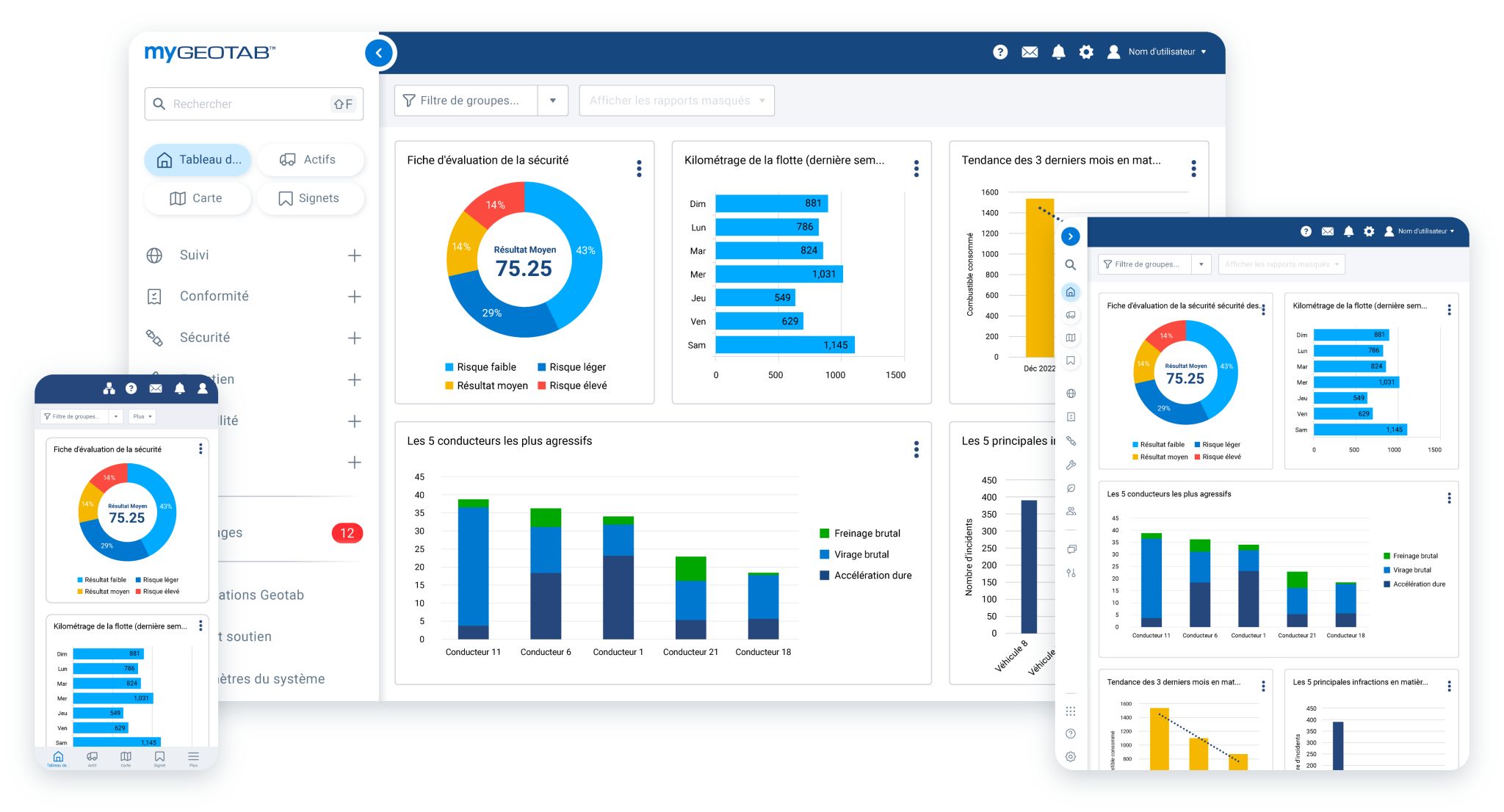This screenshot has width=1504, height=812.
Task: Collapse the sidebar with the blue chevron button
Action: (379, 53)
